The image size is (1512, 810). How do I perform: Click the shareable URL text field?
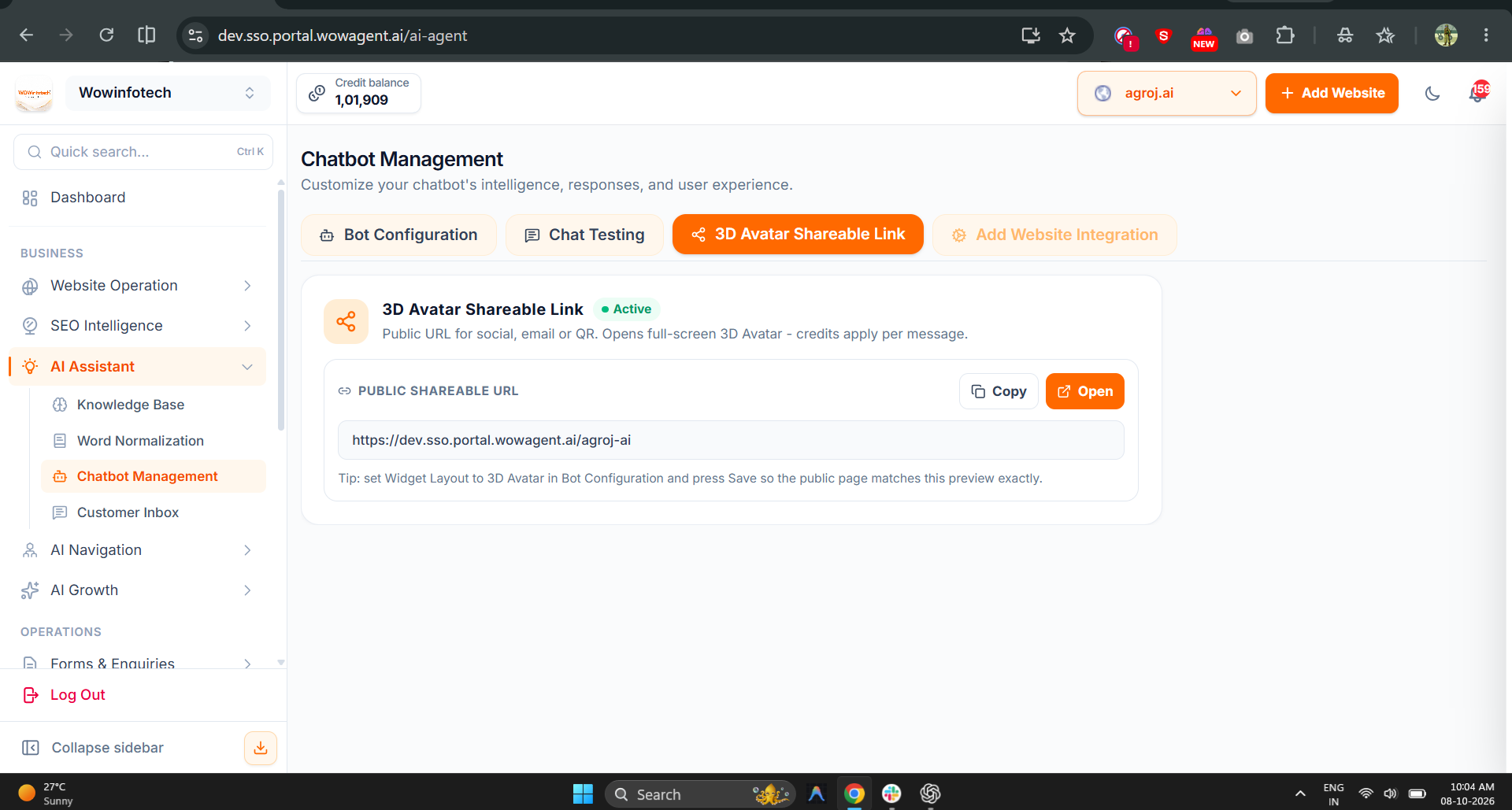731,440
